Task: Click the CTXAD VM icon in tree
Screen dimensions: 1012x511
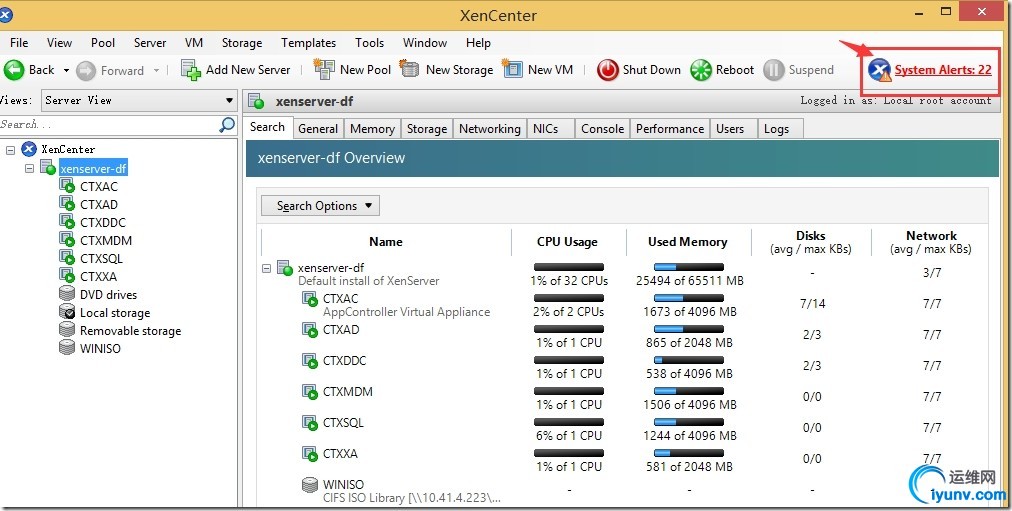Action: click(x=67, y=205)
